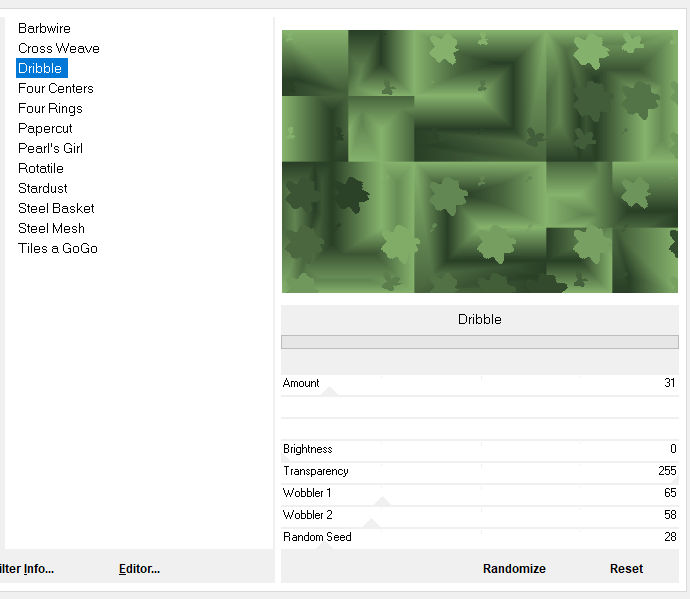Select Cross Weave from filter list
Viewport: 690px width, 599px height.
[58, 48]
